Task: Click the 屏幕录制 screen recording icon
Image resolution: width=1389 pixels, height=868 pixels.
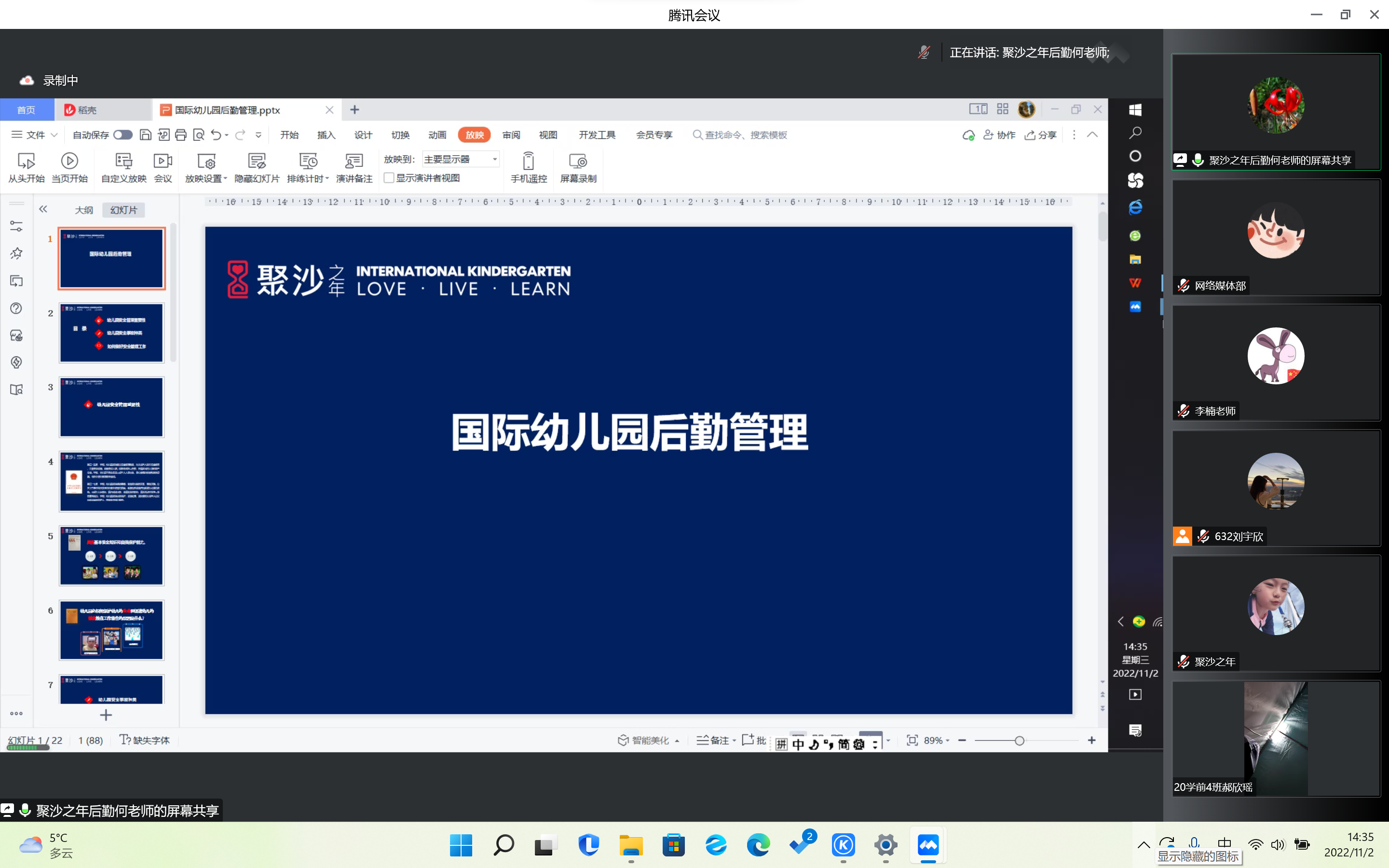Action: [x=578, y=162]
